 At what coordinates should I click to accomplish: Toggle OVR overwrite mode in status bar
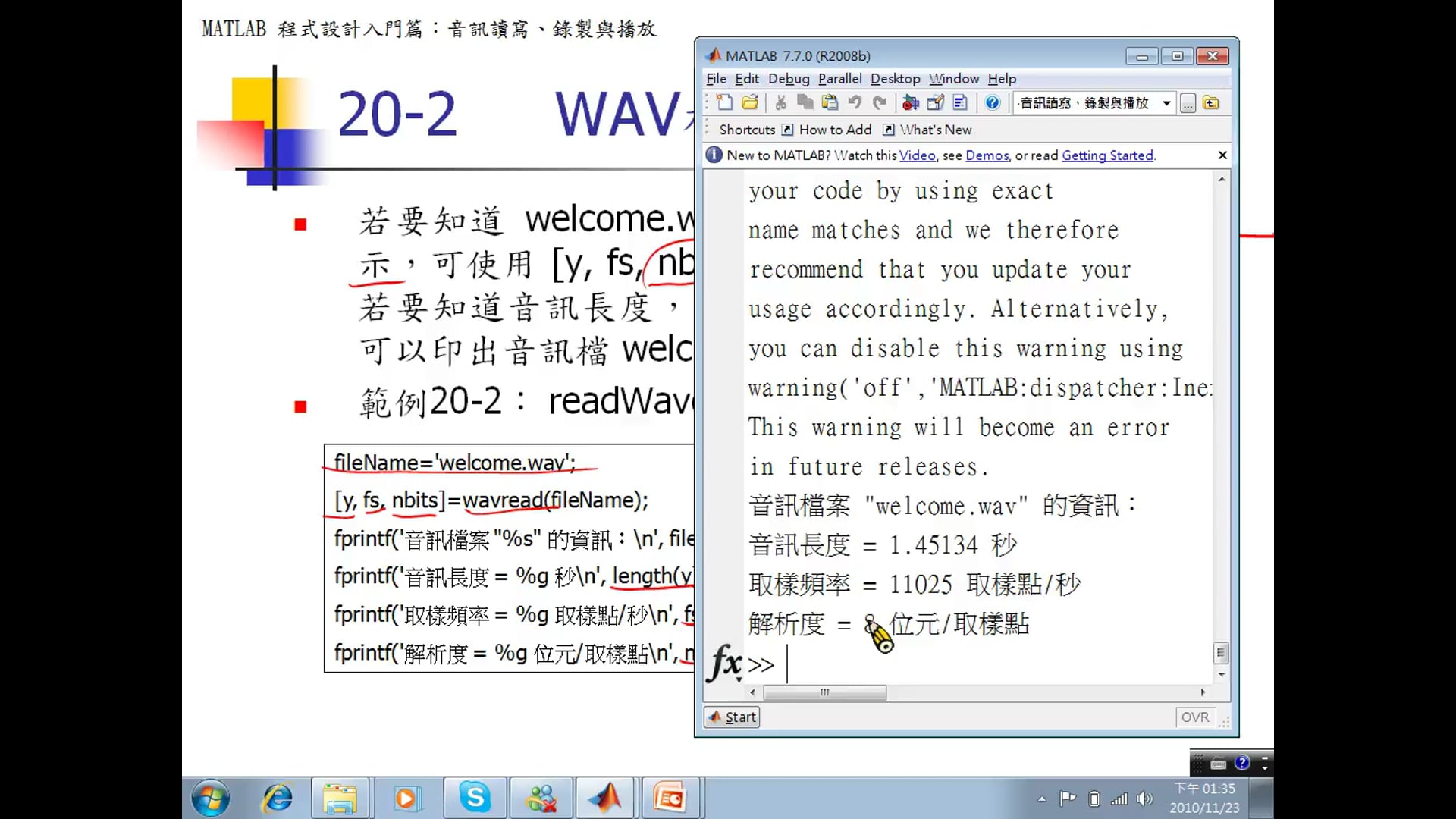1195,717
